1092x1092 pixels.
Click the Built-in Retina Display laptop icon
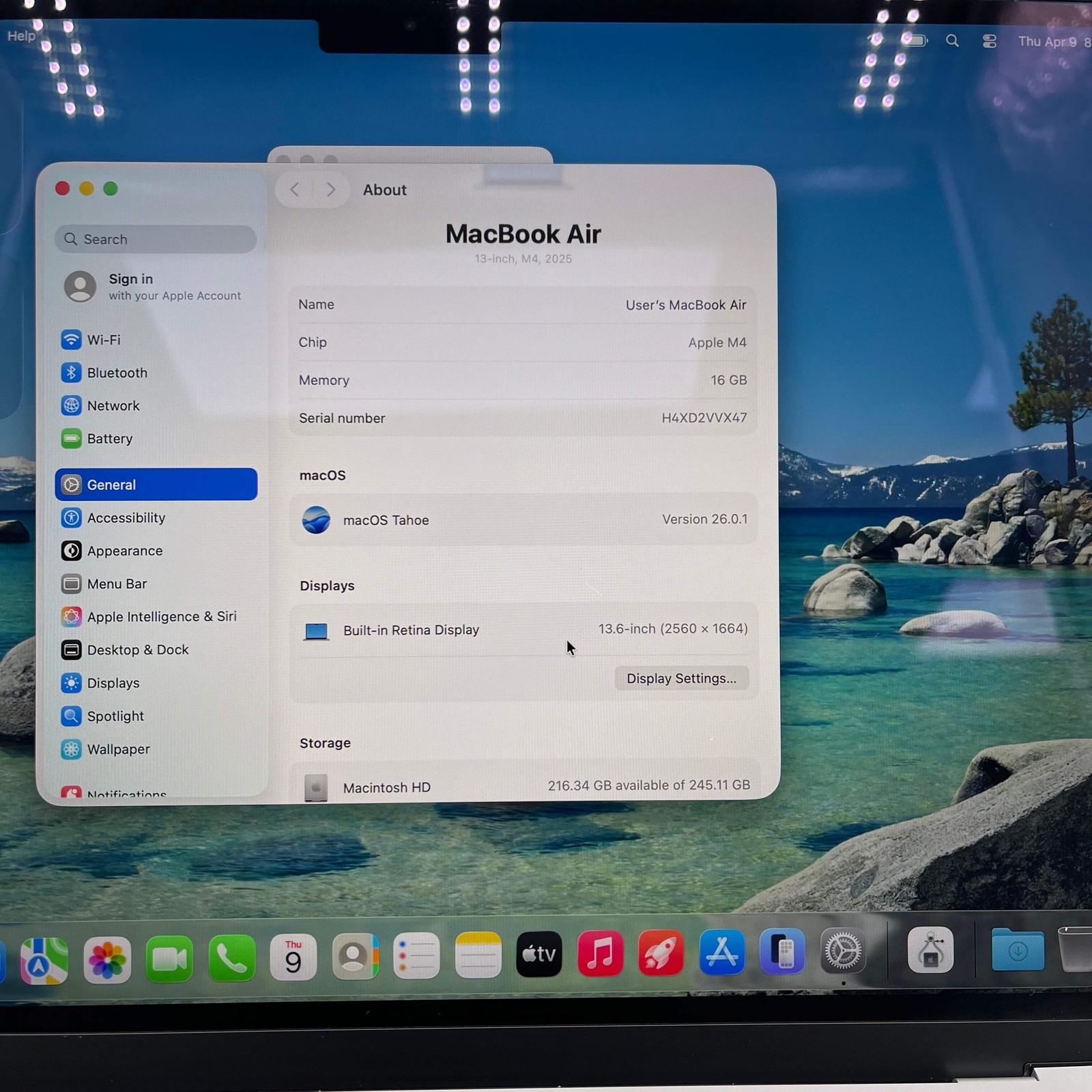[x=316, y=631]
